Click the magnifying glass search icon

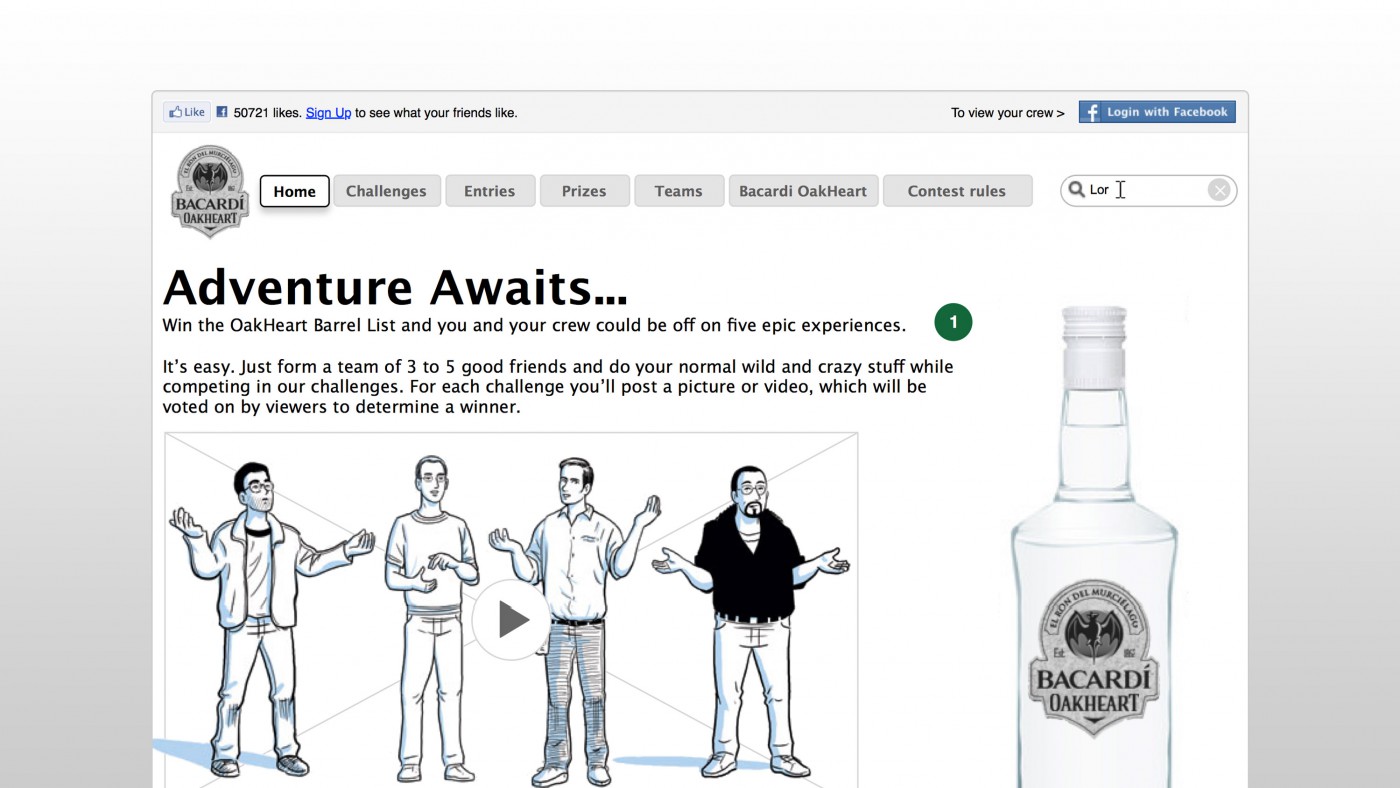click(x=1076, y=189)
